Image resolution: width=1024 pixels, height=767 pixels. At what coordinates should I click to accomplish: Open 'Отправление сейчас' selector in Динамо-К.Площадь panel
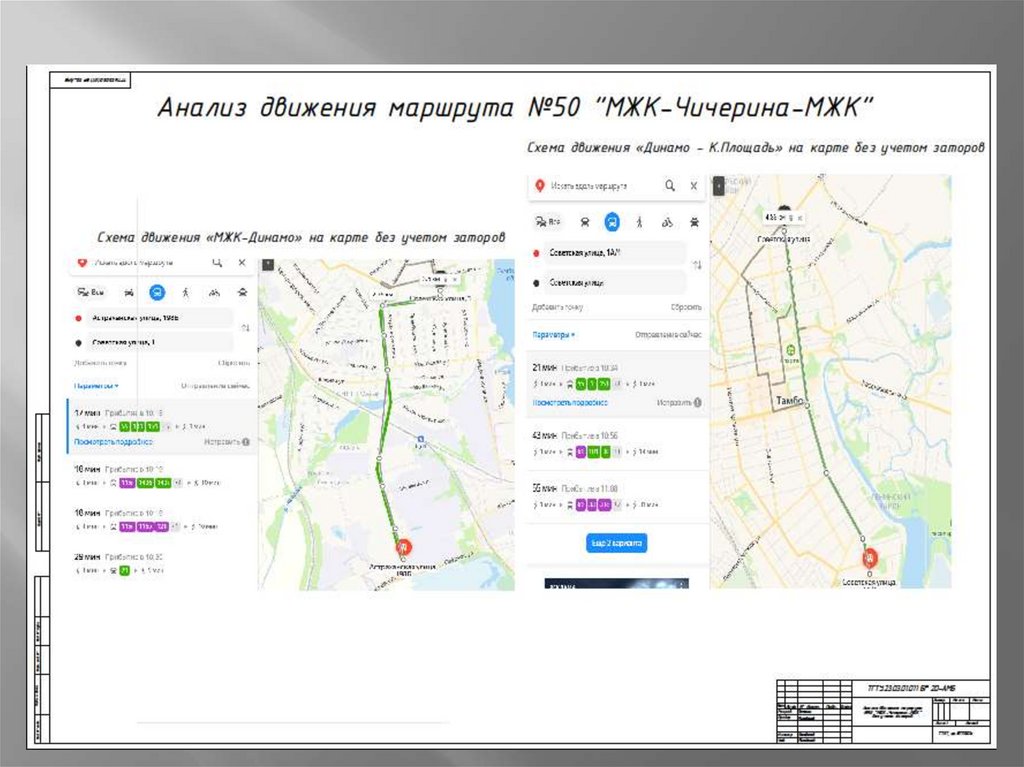[x=668, y=335]
